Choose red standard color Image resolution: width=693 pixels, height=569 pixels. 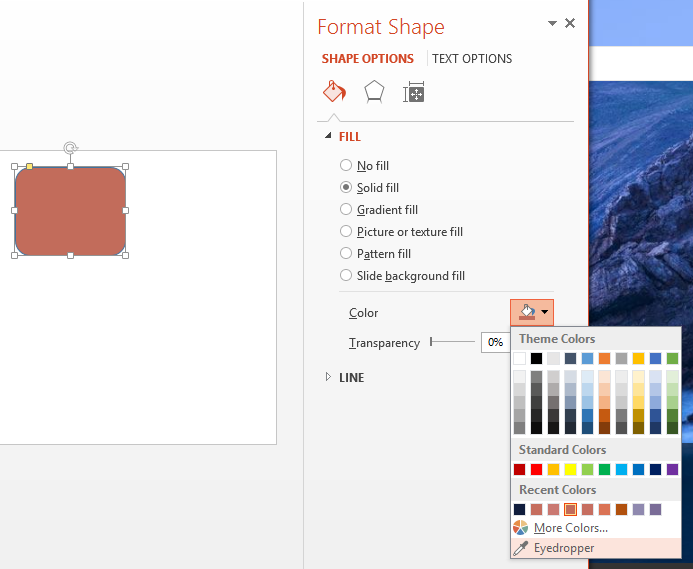click(537, 469)
